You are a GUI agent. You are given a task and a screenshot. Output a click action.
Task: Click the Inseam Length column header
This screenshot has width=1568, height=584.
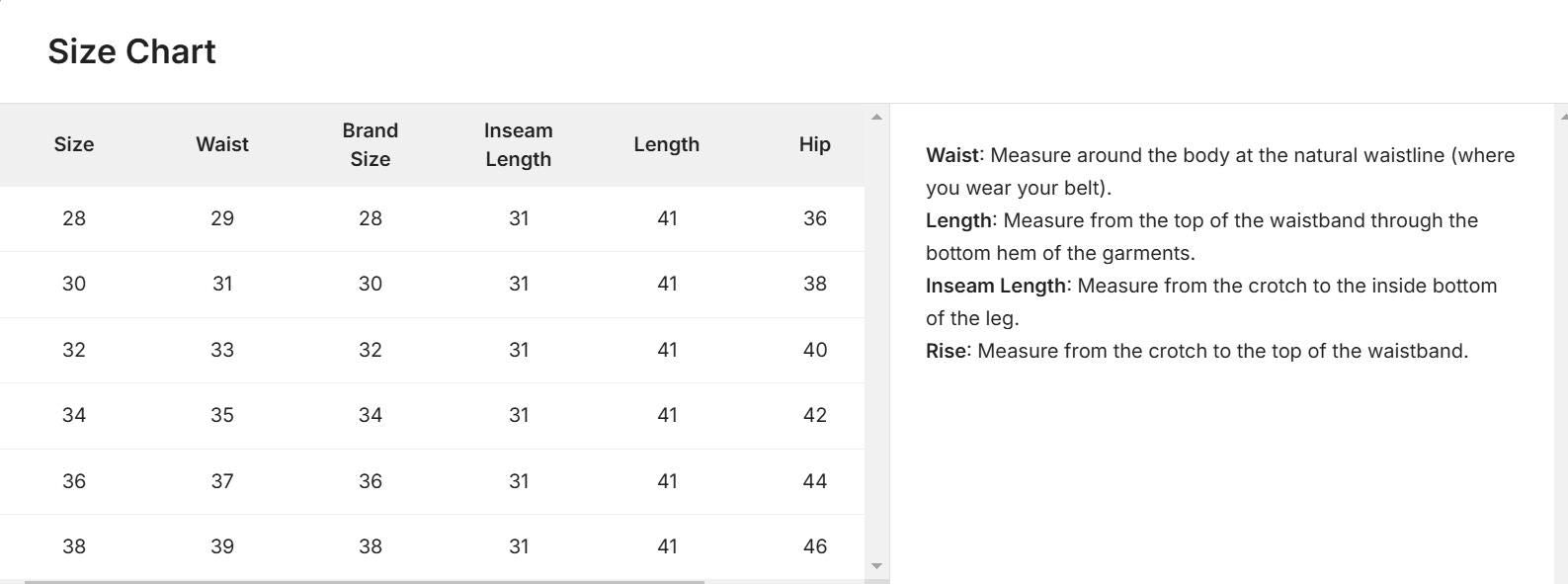pyautogui.click(x=519, y=144)
